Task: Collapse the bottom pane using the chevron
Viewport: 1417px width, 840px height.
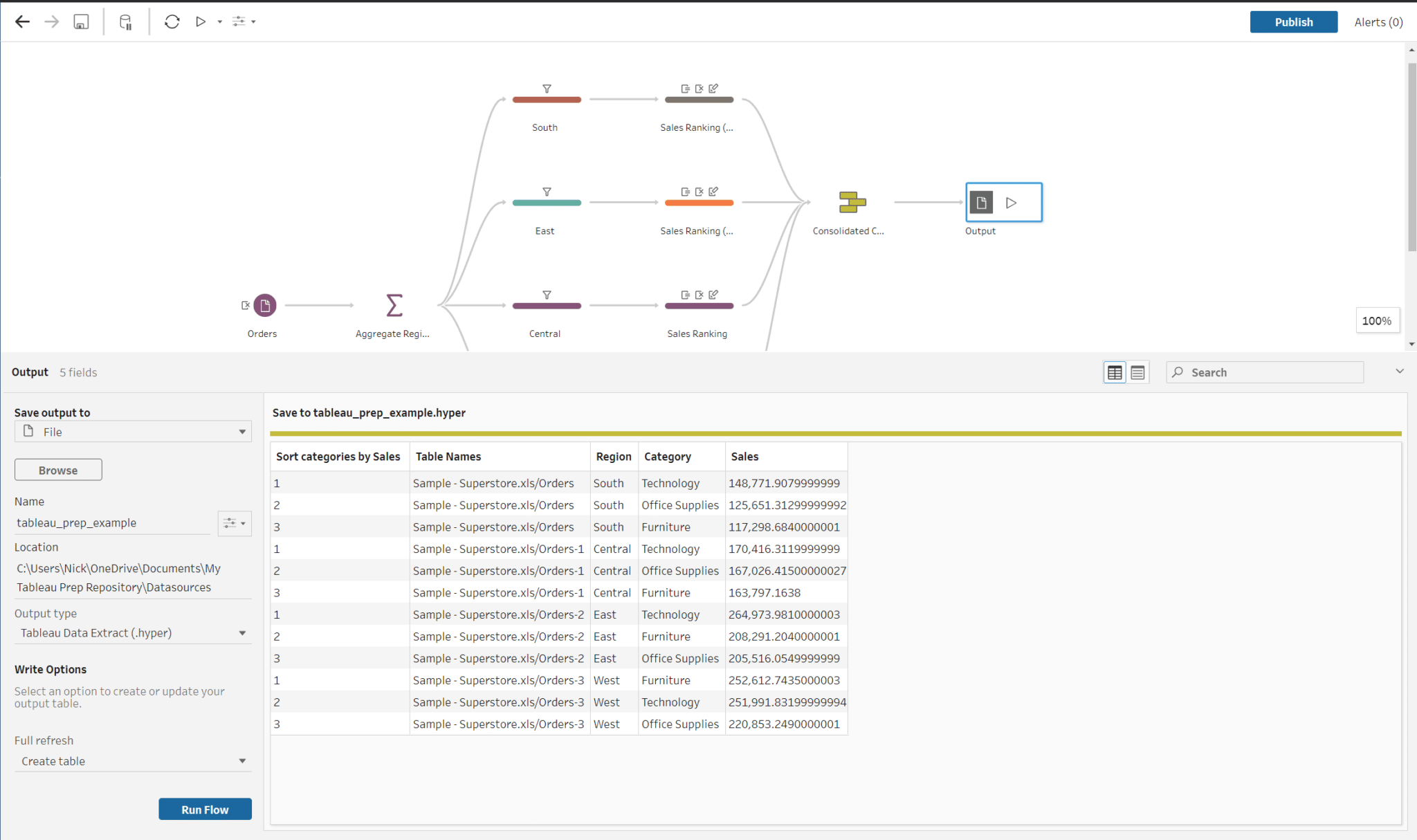Action: point(1400,371)
